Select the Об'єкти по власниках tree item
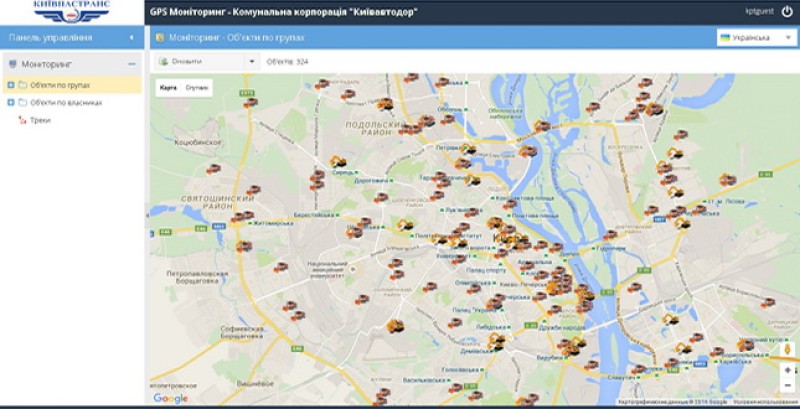Screen dimensions: 800x409 pyautogui.click(x=72, y=103)
